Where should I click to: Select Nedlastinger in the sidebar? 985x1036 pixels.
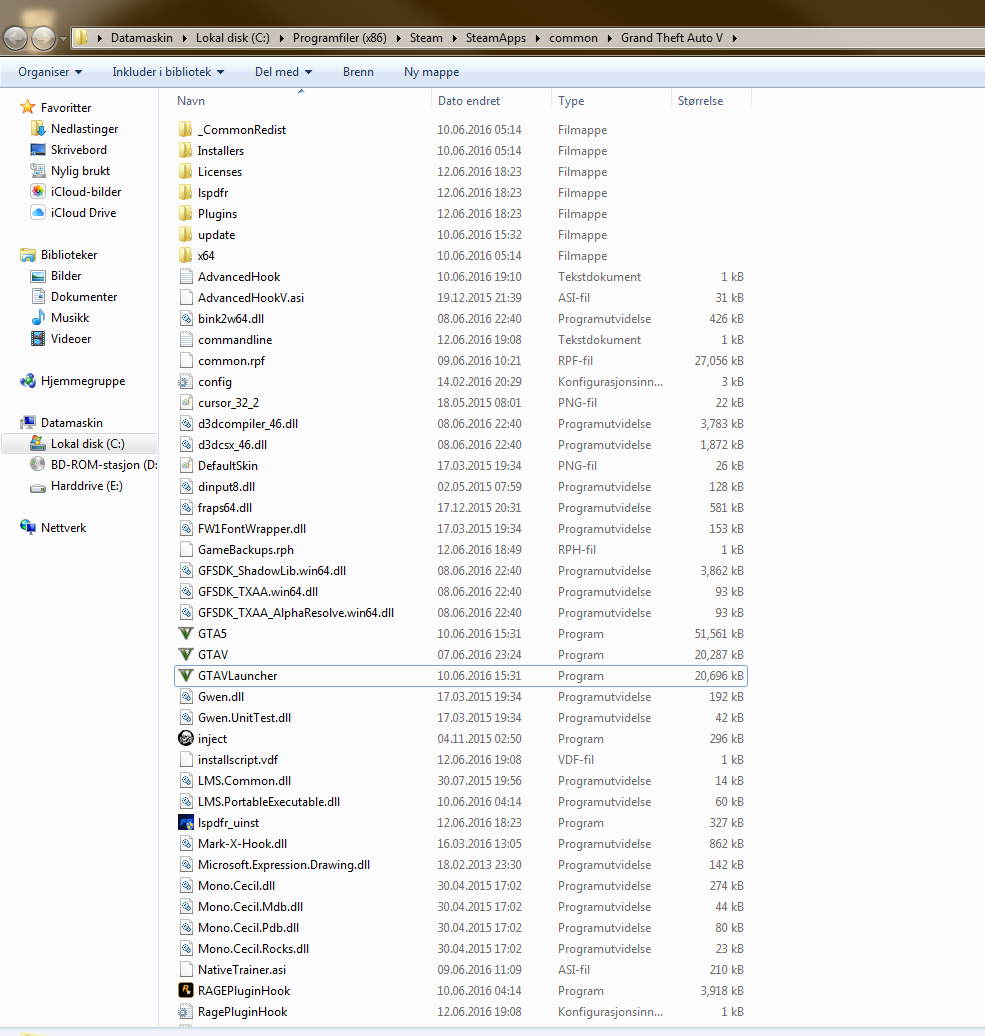pos(85,129)
